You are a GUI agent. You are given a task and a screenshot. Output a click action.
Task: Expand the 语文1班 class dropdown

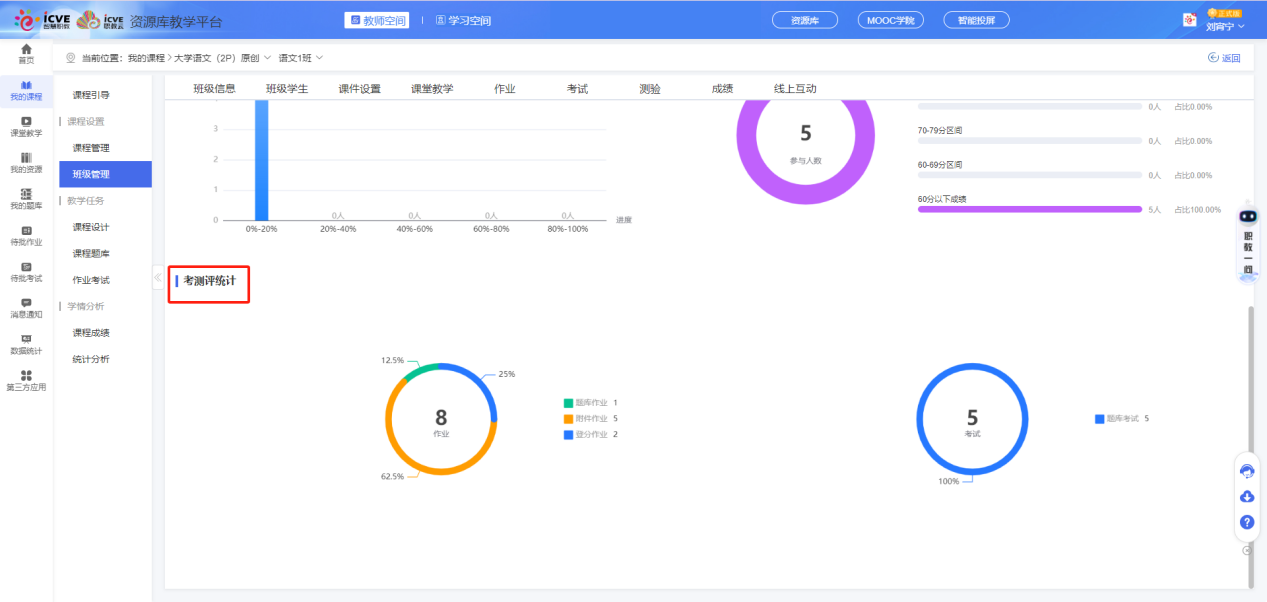(x=301, y=58)
